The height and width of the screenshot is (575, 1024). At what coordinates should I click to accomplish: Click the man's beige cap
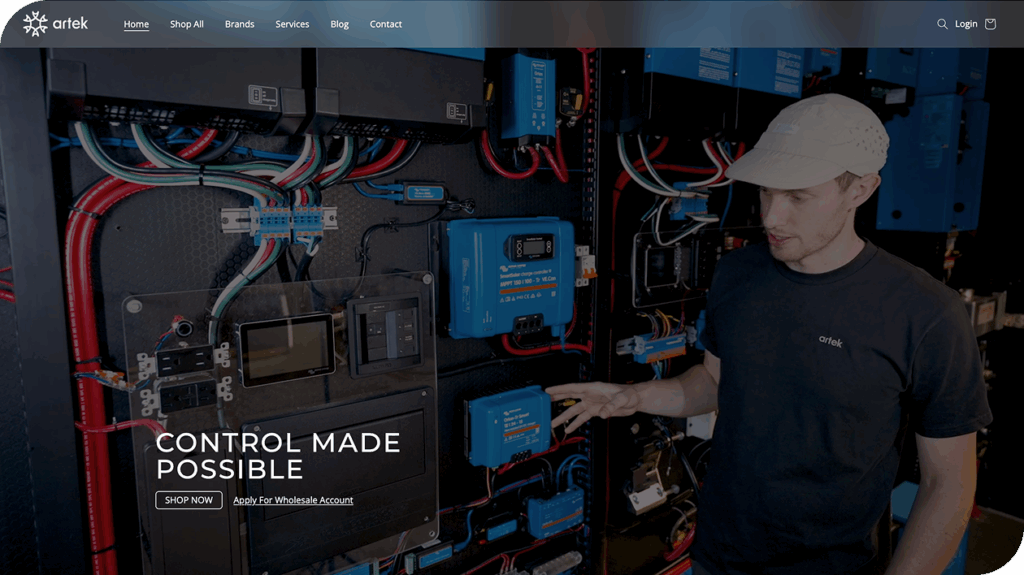pos(812,140)
